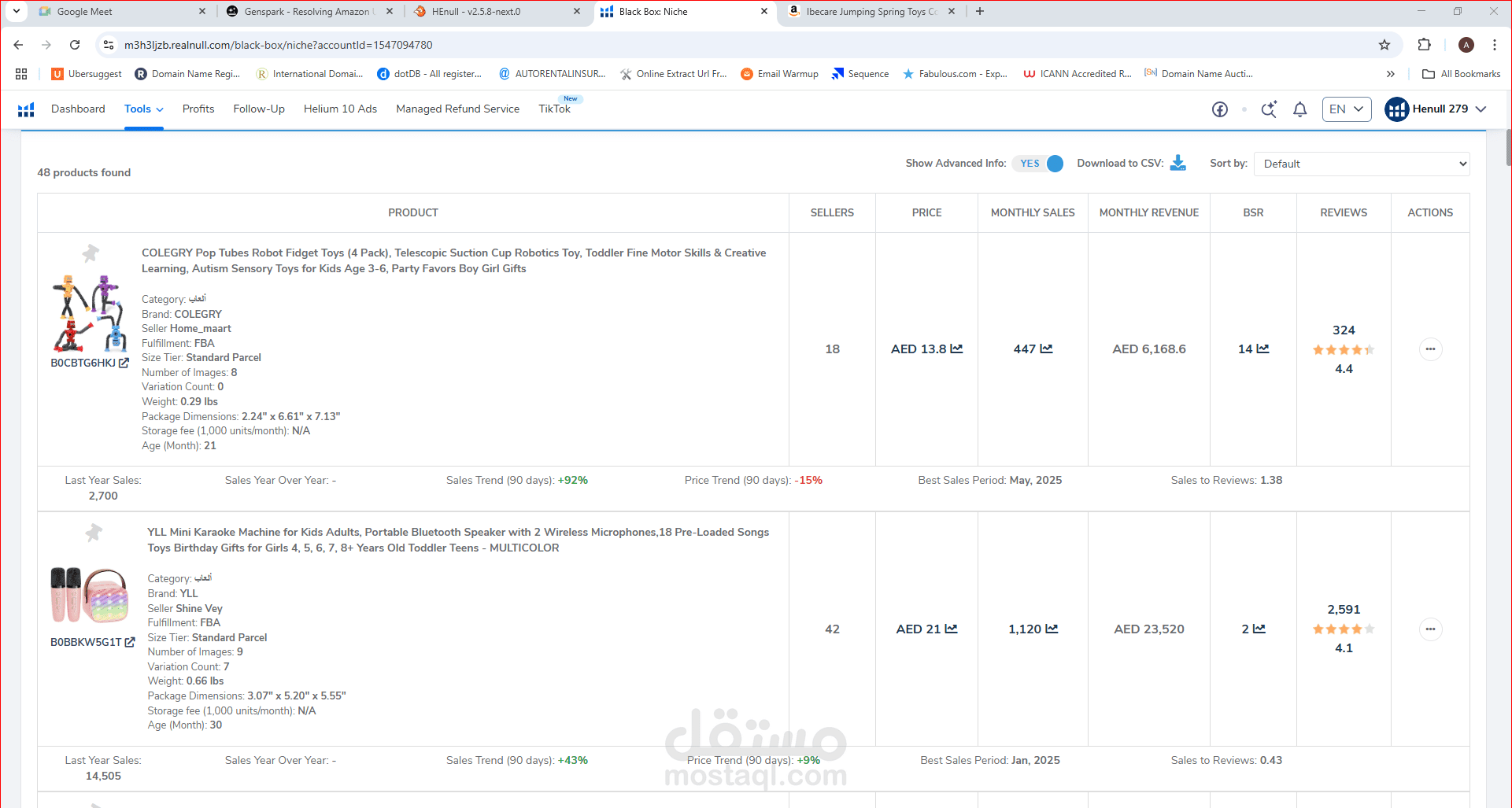Open the Sort by Default dropdown
The height and width of the screenshot is (808, 1512).
[x=1362, y=164]
